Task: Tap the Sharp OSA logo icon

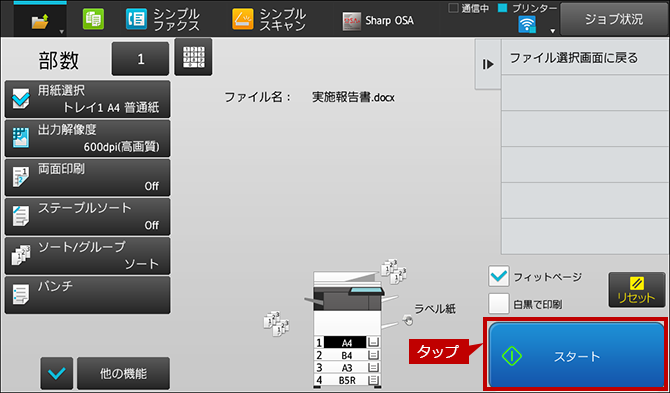Action: (352, 21)
